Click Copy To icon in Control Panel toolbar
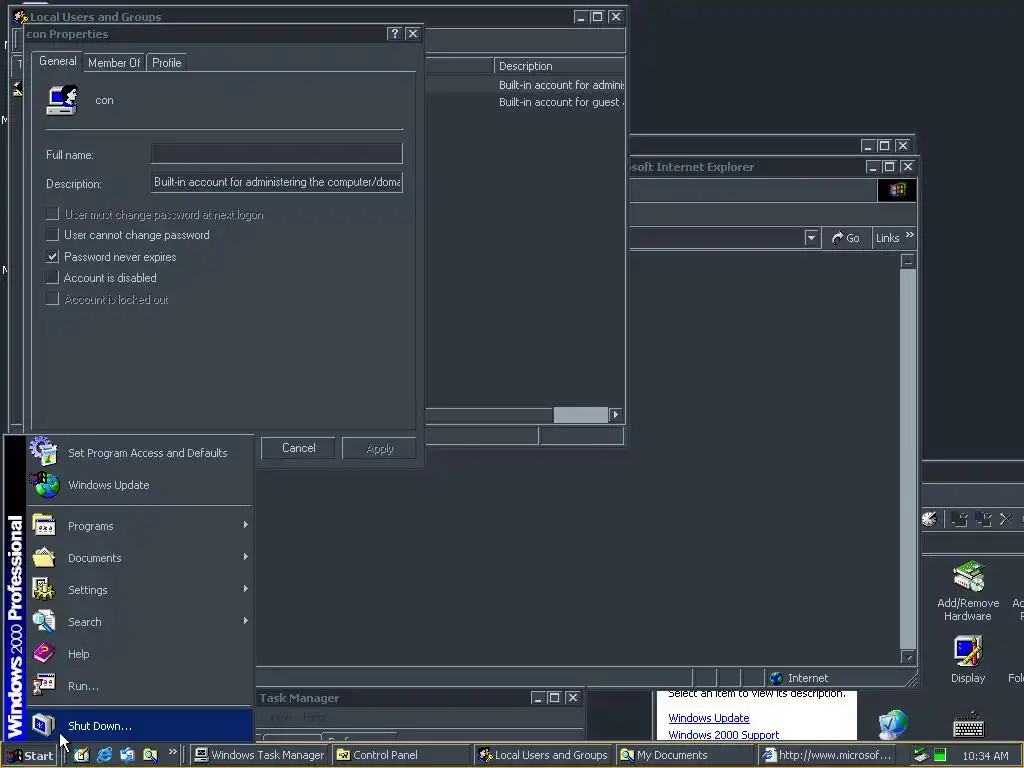 (983, 519)
